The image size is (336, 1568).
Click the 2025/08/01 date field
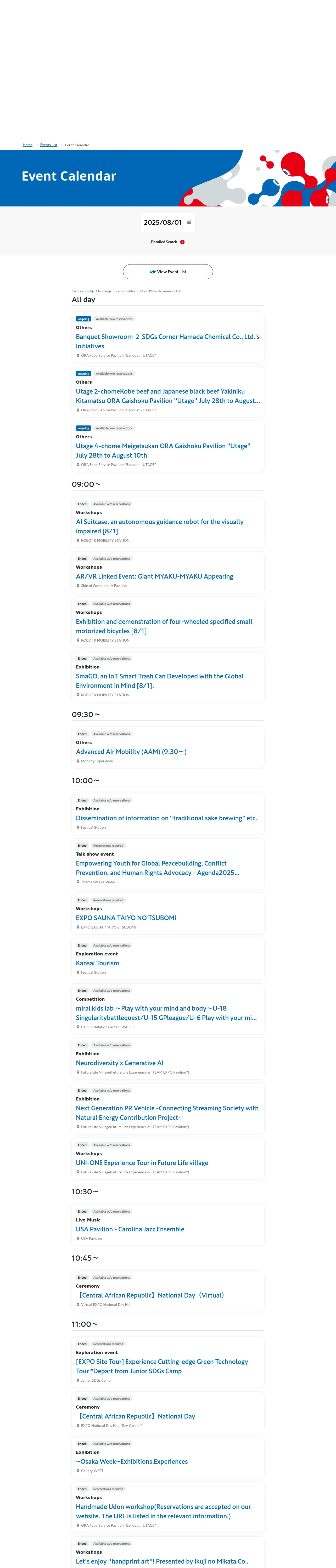click(x=168, y=222)
